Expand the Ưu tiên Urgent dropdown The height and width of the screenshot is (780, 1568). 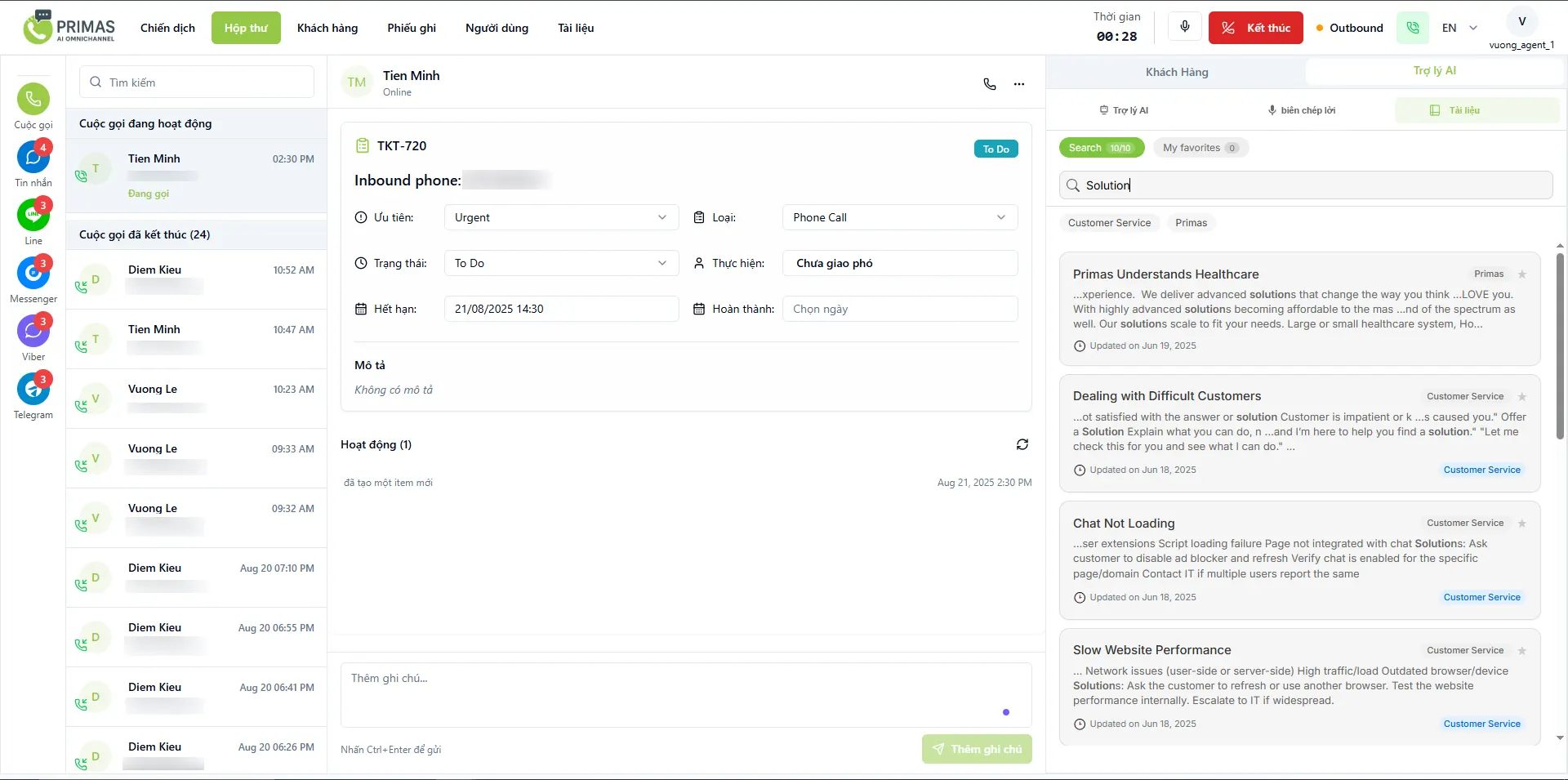click(x=561, y=217)
